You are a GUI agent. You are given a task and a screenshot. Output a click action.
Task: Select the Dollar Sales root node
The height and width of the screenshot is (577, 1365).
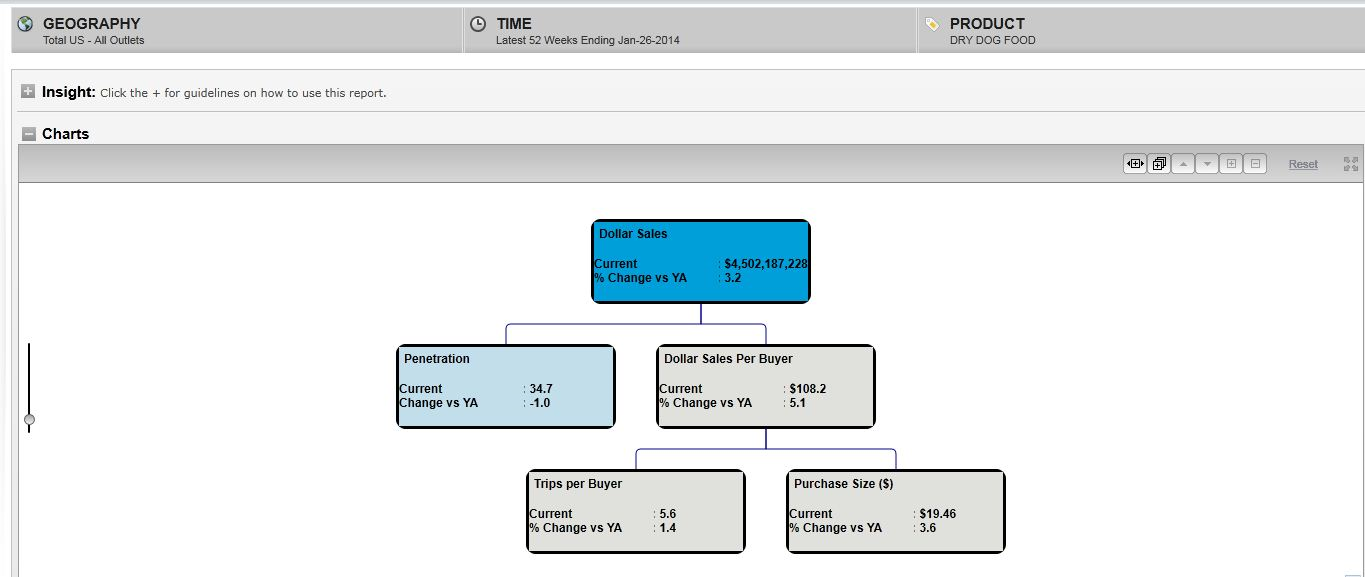tap(701, 261)
